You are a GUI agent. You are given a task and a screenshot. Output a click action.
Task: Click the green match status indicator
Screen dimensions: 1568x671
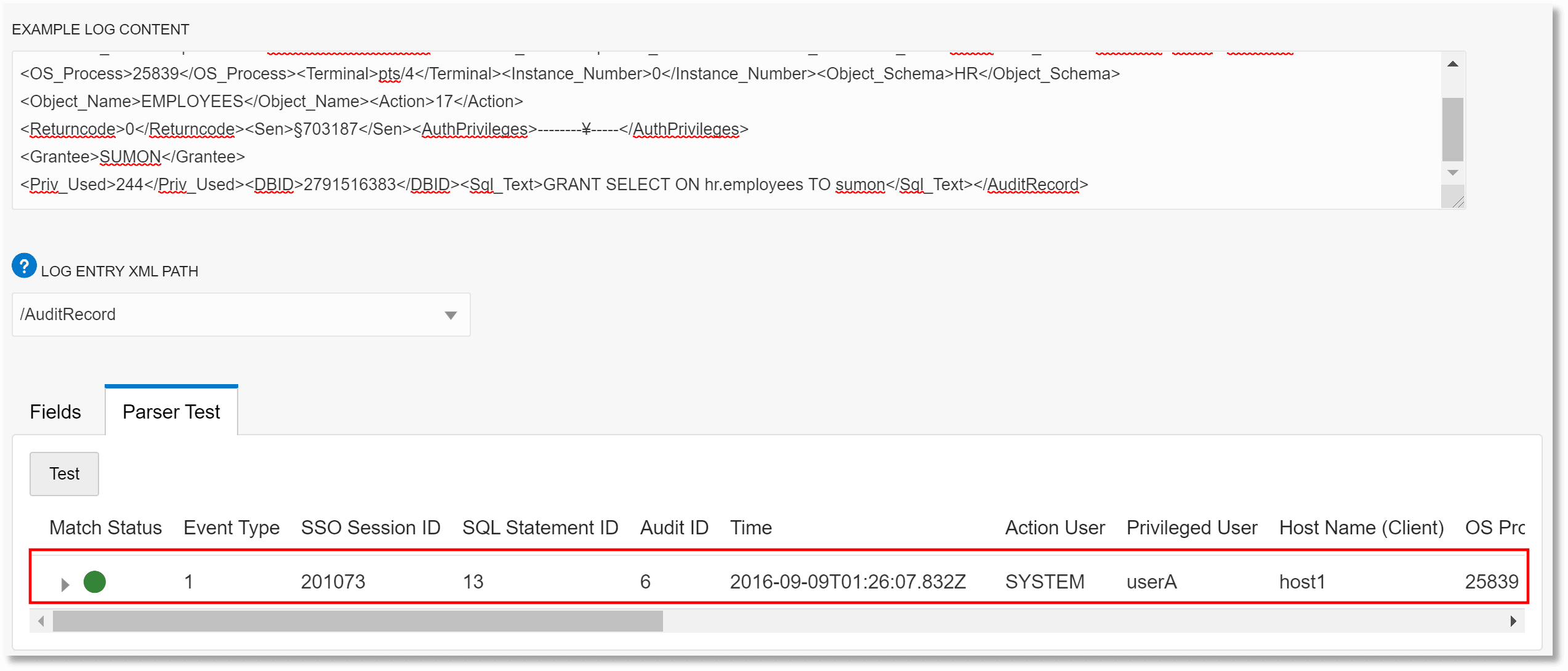coord(95,582)
